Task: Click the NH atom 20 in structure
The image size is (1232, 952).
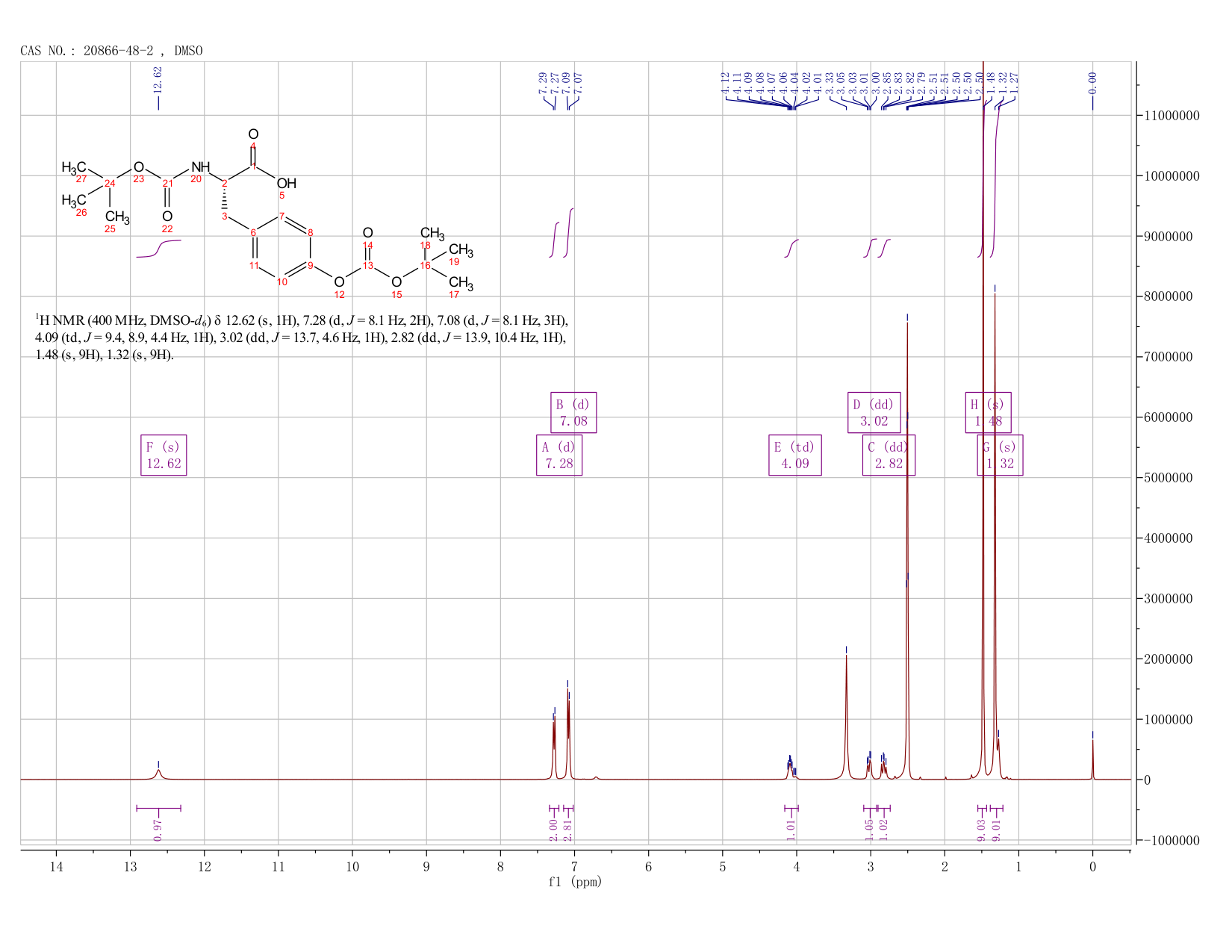Action: tap(200, 167)
